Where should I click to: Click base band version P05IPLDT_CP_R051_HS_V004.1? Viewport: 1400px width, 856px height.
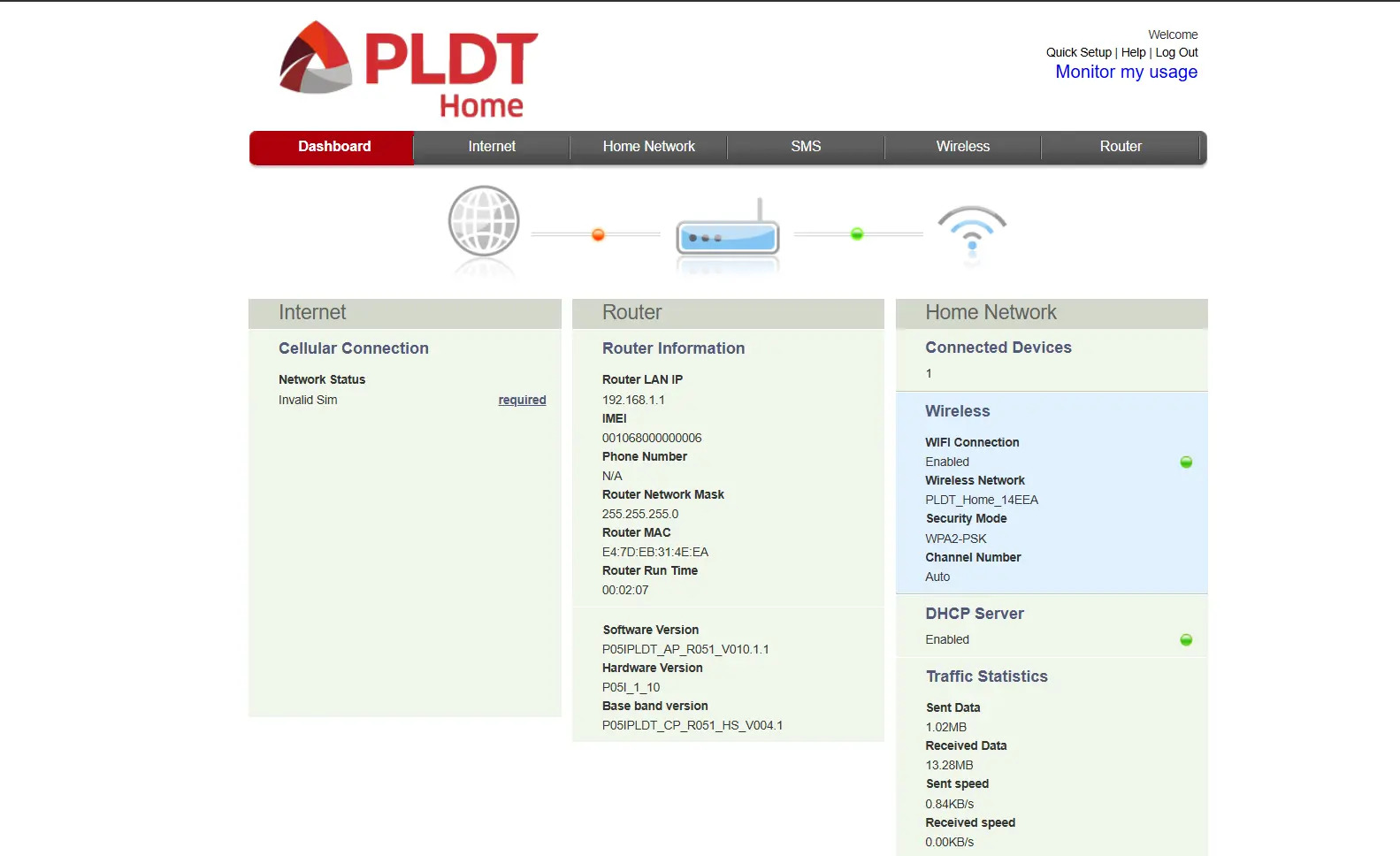(x=692, y=725)
